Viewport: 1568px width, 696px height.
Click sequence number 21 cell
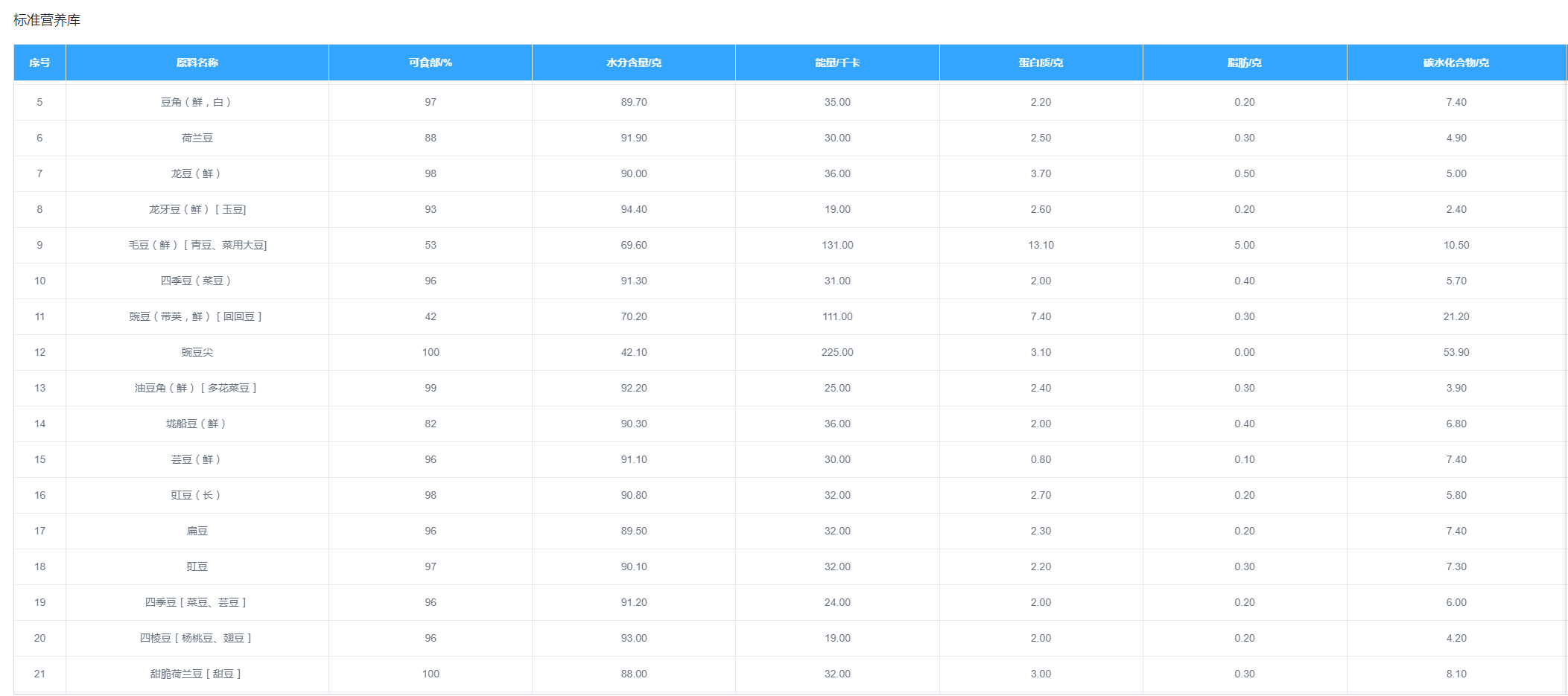point(39,674)
